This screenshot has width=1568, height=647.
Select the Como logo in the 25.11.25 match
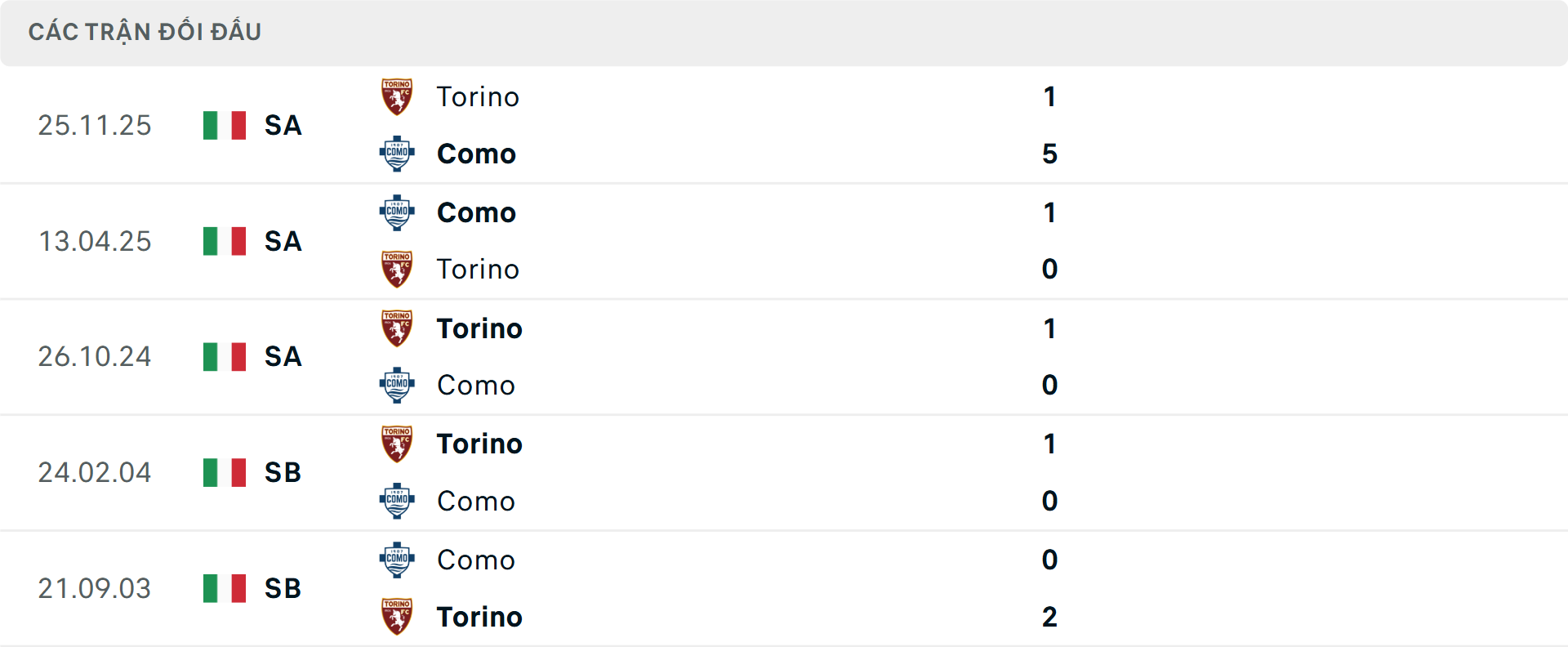click(398, 152)
